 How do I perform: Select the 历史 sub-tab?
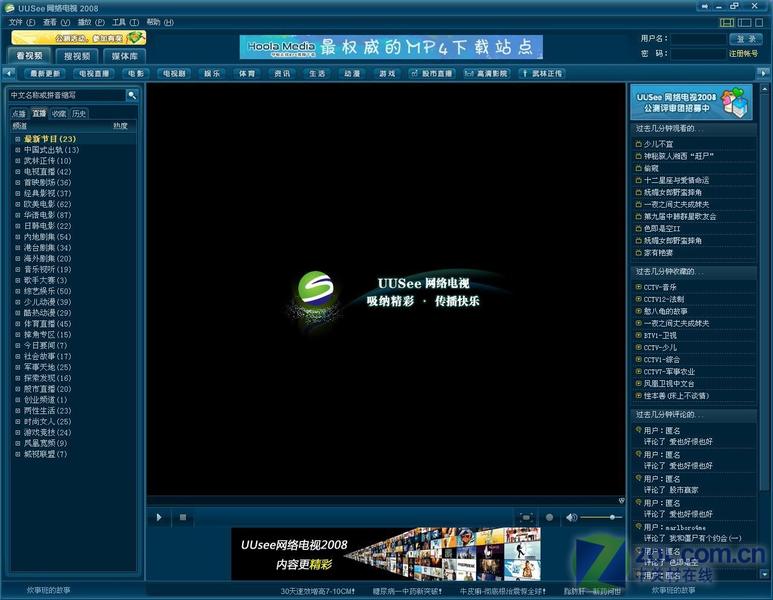79,113
